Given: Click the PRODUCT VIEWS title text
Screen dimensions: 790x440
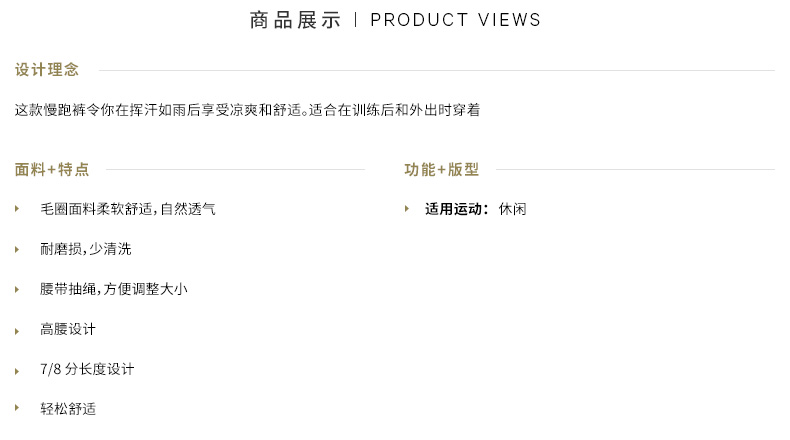Looking at the screenshot, I should coord(455,20).
